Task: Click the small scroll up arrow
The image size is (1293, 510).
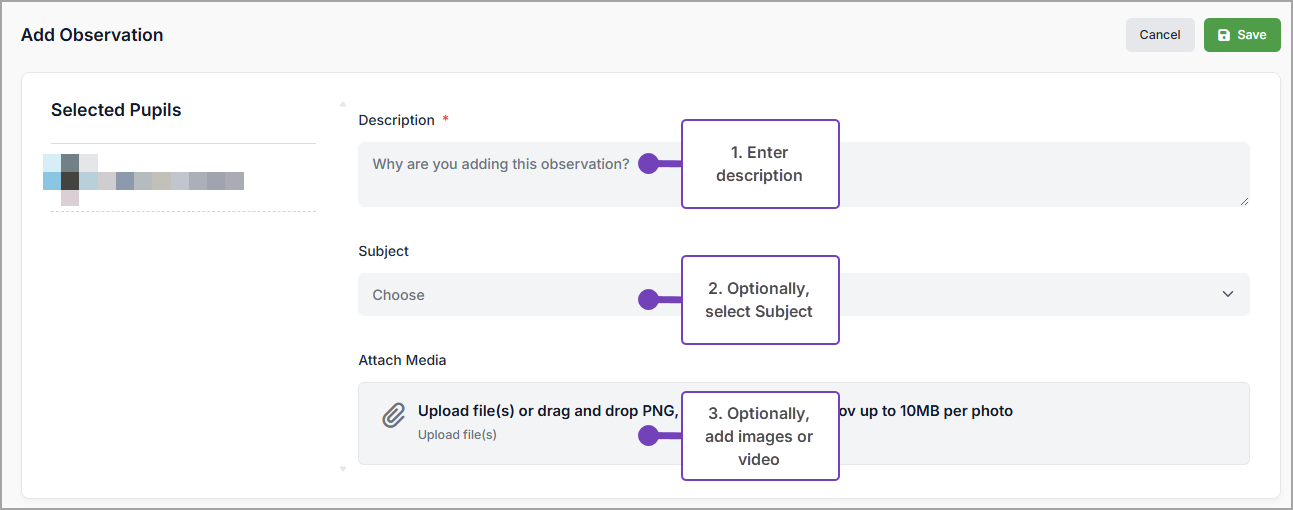Action: [x=342, y=103]
